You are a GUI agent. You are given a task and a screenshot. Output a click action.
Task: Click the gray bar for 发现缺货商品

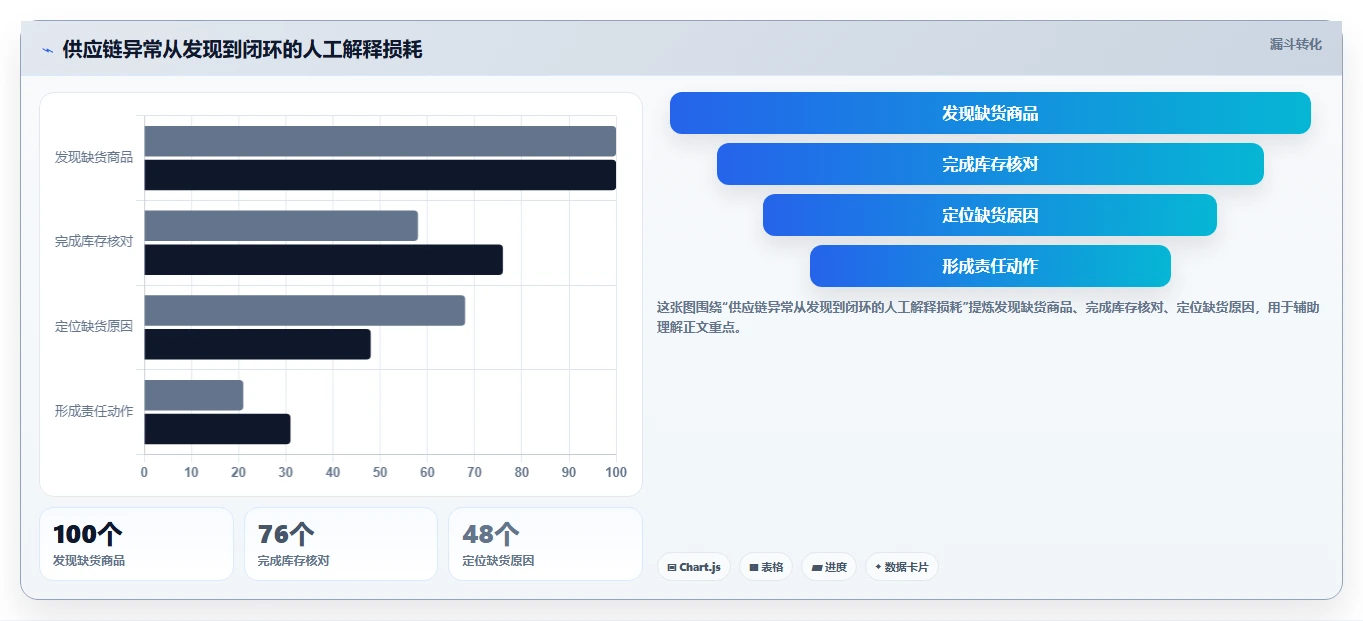click(x=380, y=141)
